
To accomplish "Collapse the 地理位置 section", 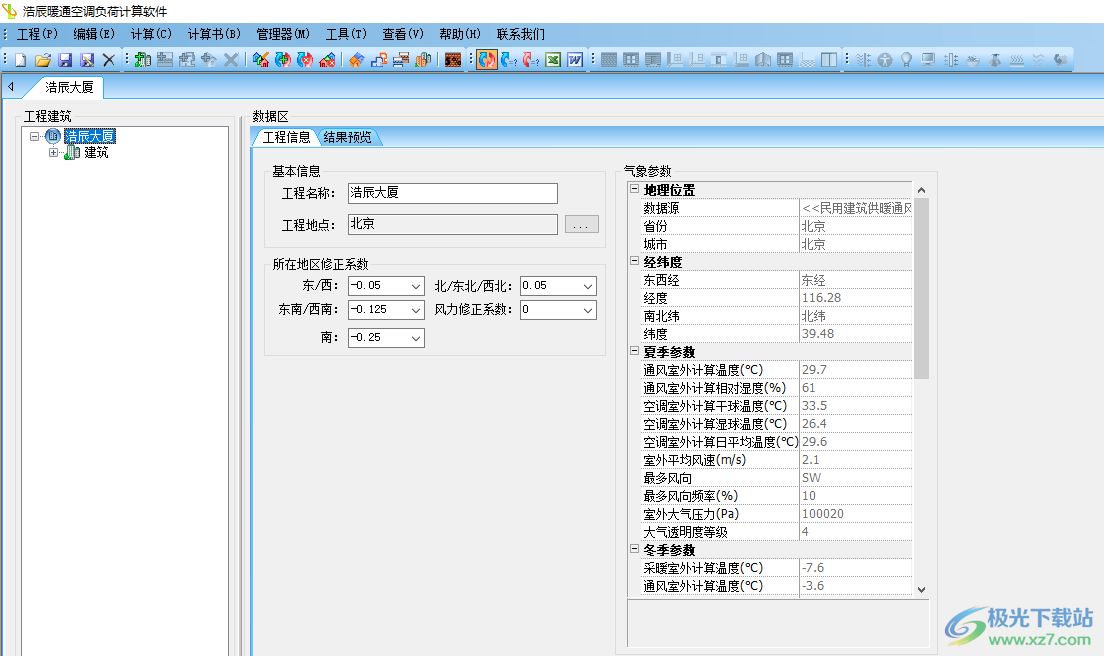I will click(x=634, y=189).
